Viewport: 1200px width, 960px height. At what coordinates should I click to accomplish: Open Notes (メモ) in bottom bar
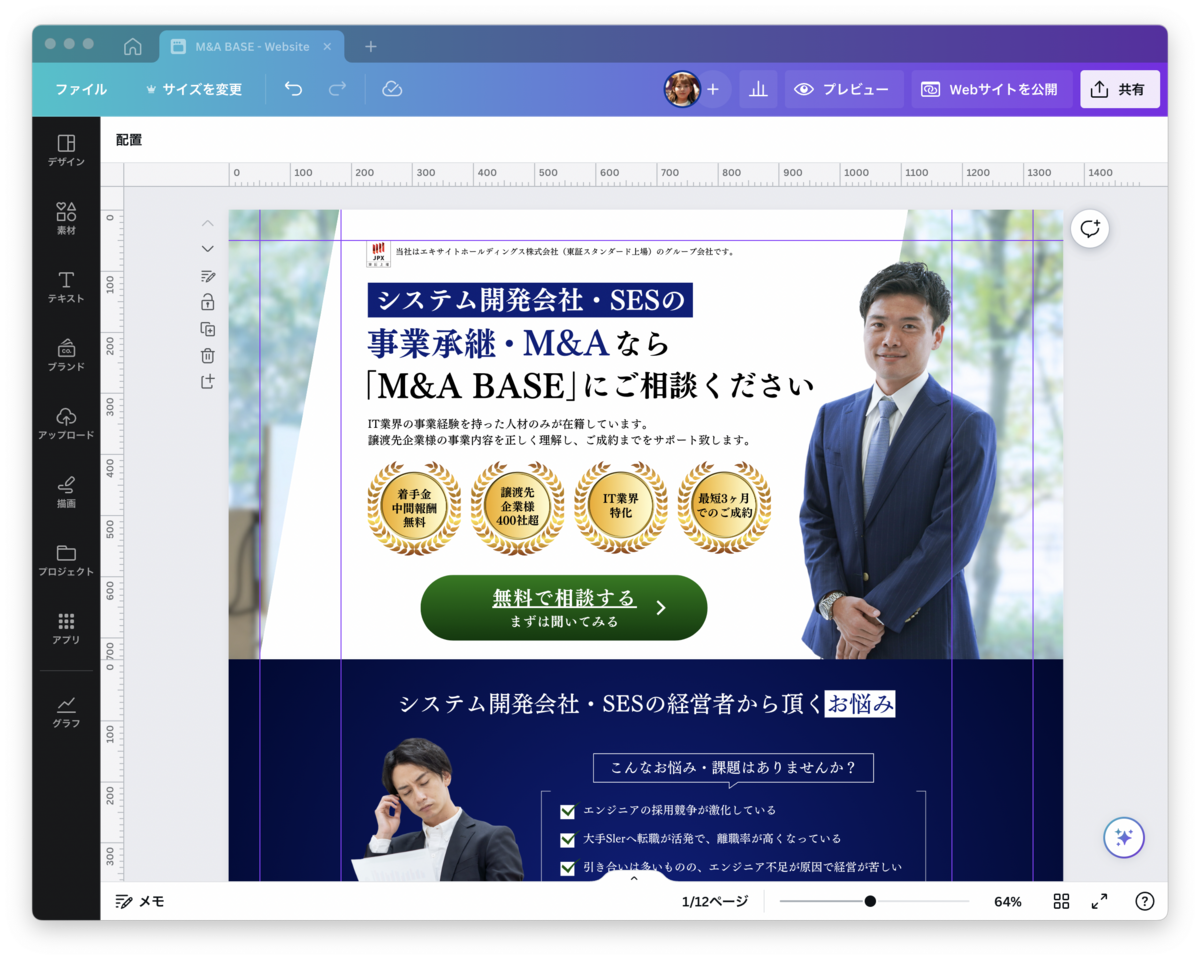click(140, 901)
